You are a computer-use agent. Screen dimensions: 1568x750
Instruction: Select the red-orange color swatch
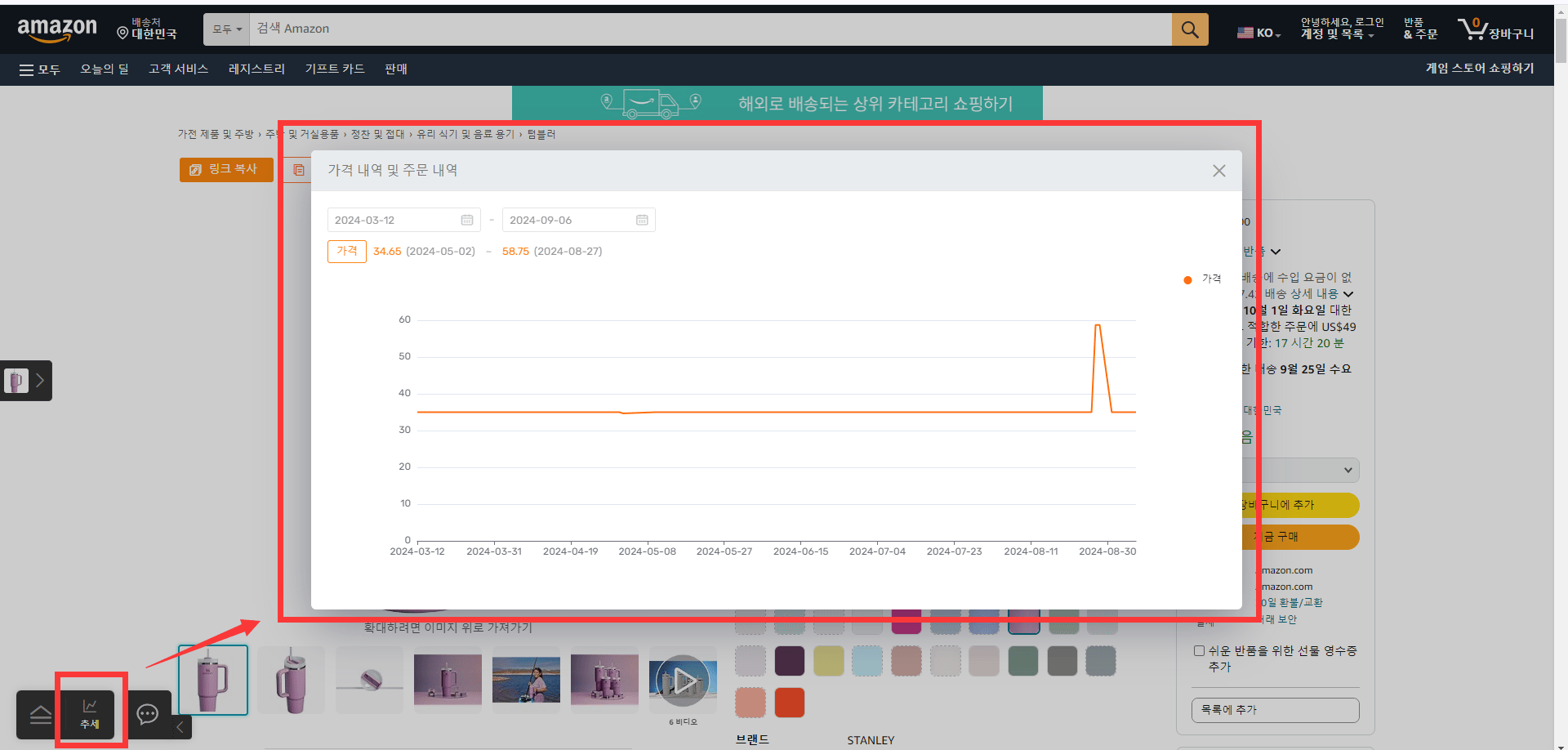790,703
